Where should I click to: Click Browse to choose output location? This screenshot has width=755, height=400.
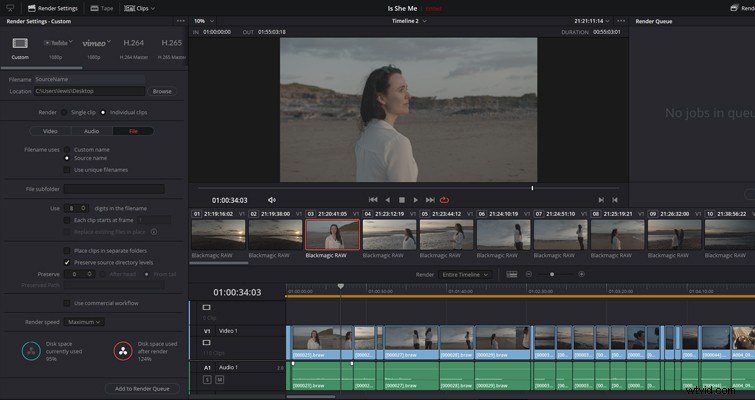[162, 91]
